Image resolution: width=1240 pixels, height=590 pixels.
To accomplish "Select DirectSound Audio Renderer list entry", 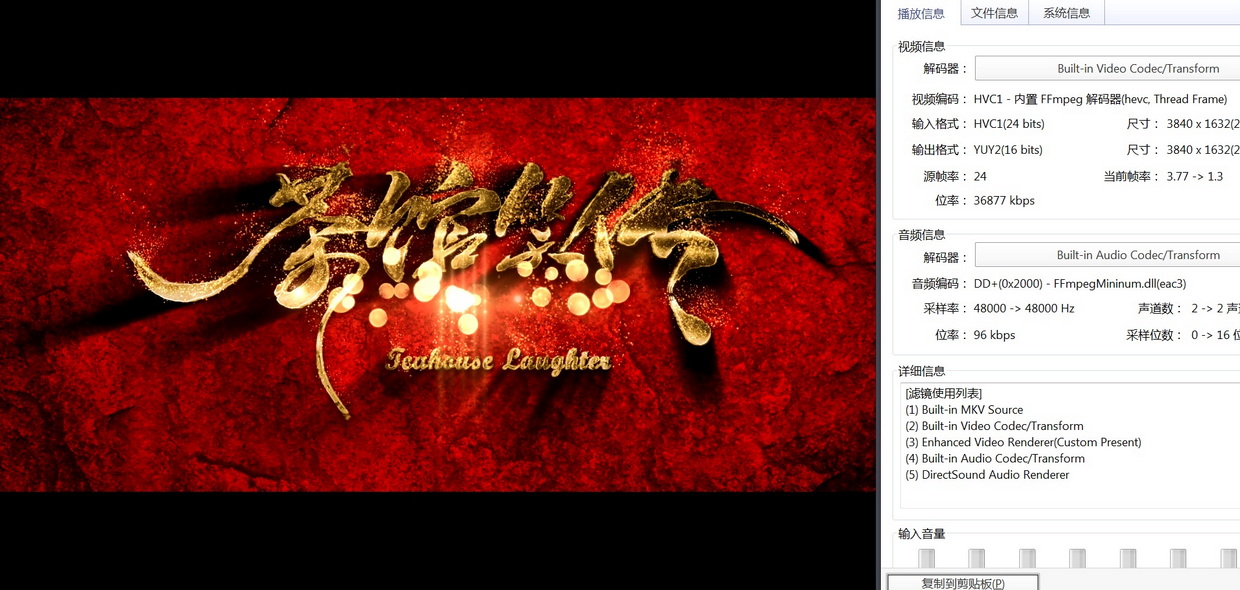I will [x=987, y=475].
